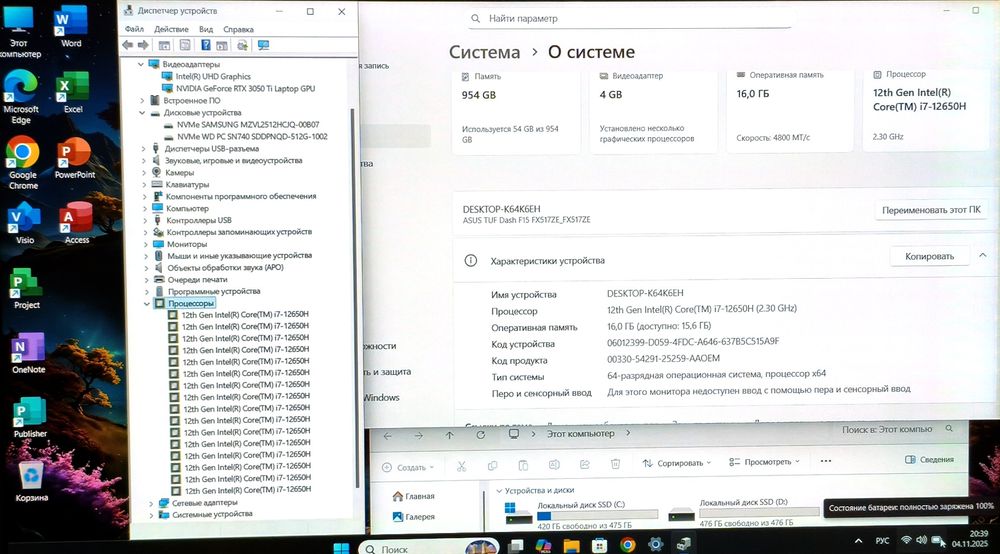This screenshot has width=1000, height=554.
Task: Open the blue question-mark Help icon in Device Manager
Action: click(x=205, y=45)
